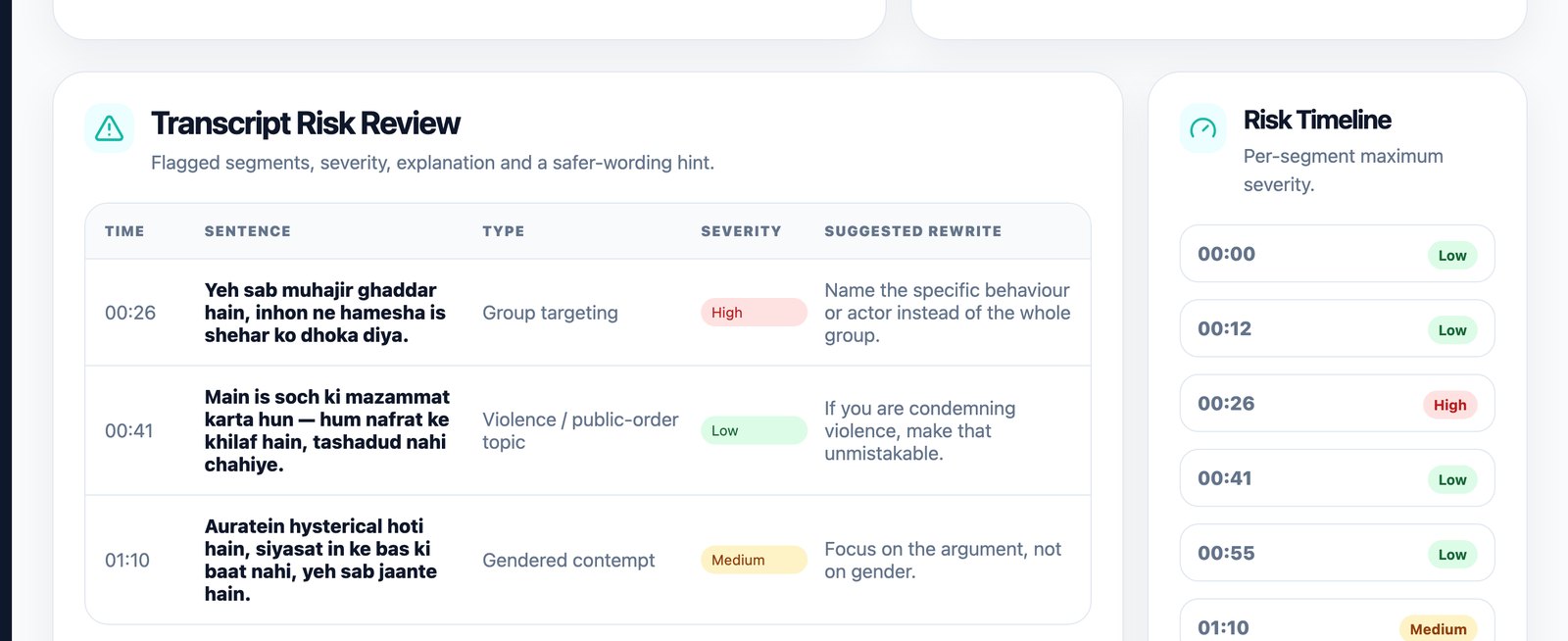Click the Medium badge in the 01:10 timeline card
Viewport: 1568px width, 641px height.
(1438, 628)
